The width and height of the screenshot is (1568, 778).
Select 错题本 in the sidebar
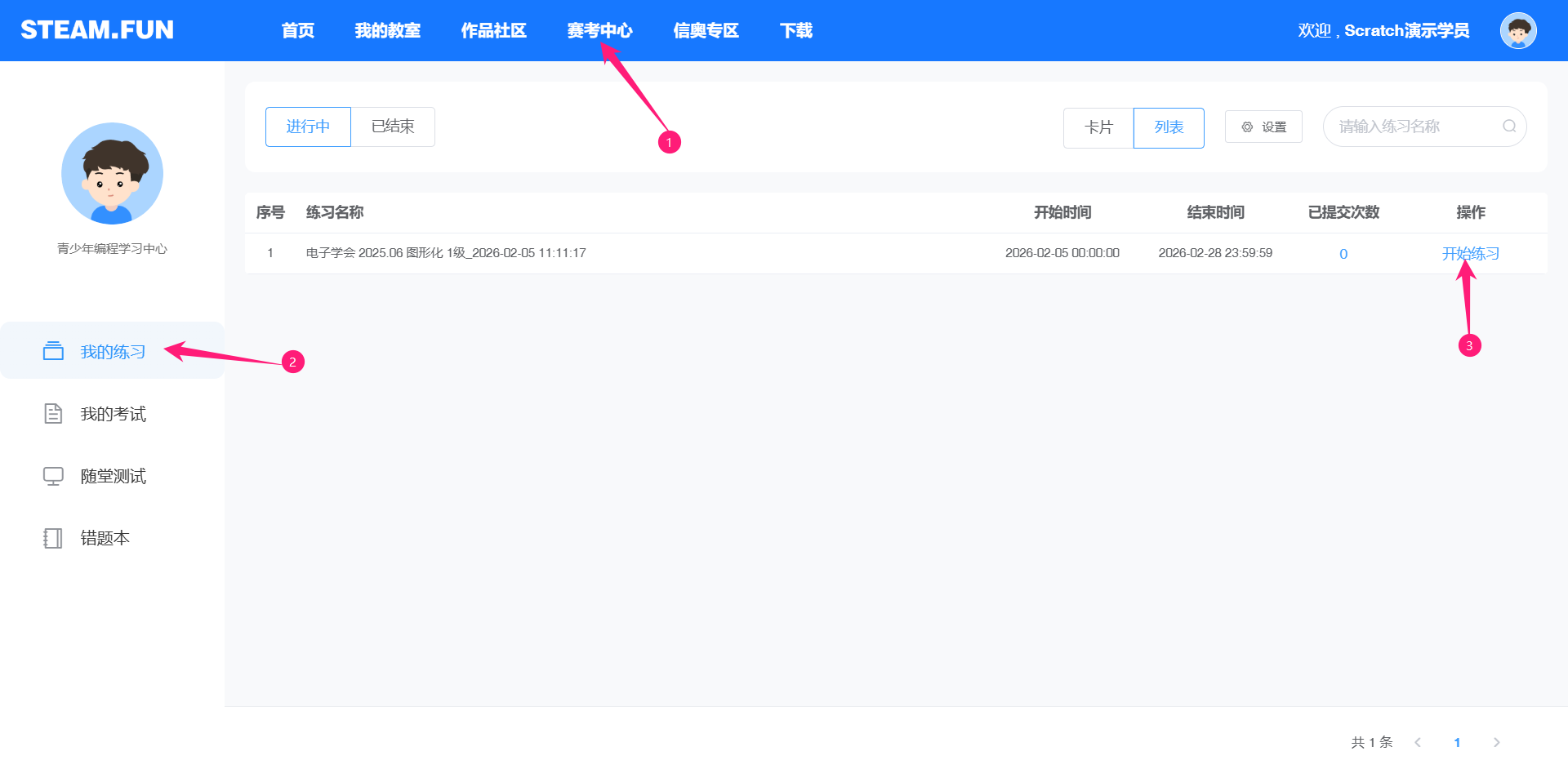pos(112,538)
